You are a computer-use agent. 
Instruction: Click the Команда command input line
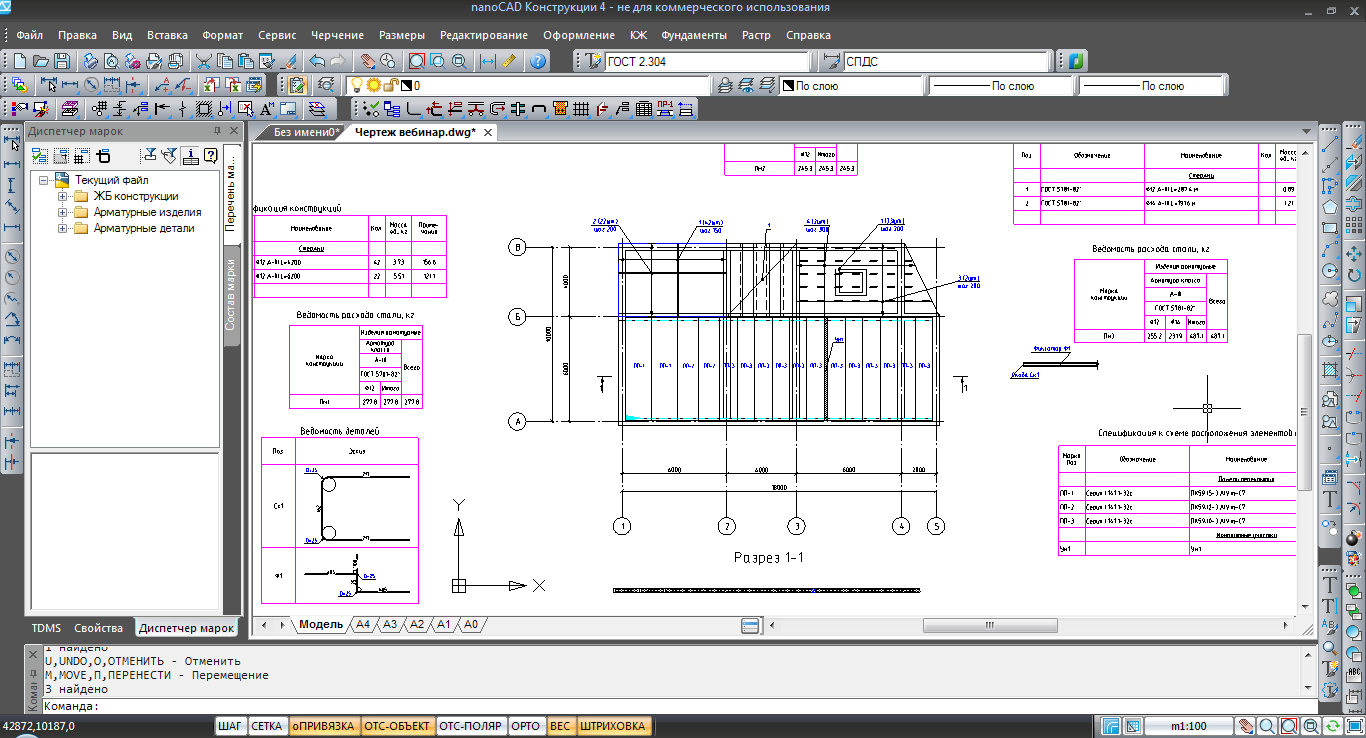pyautogui.click(x=700, y=706)
